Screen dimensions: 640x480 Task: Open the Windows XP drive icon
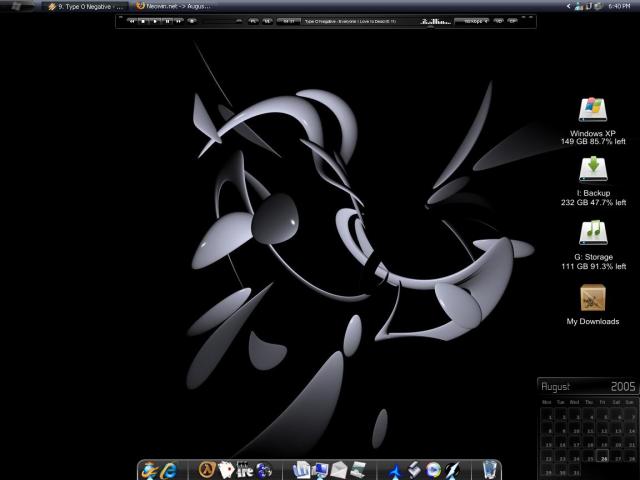pyautogui.click(x=593, y=109)
